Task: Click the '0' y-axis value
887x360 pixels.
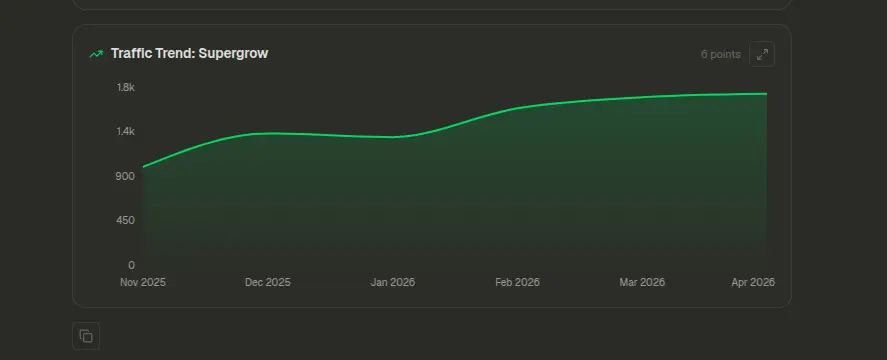Action: [x=131, y=265]
